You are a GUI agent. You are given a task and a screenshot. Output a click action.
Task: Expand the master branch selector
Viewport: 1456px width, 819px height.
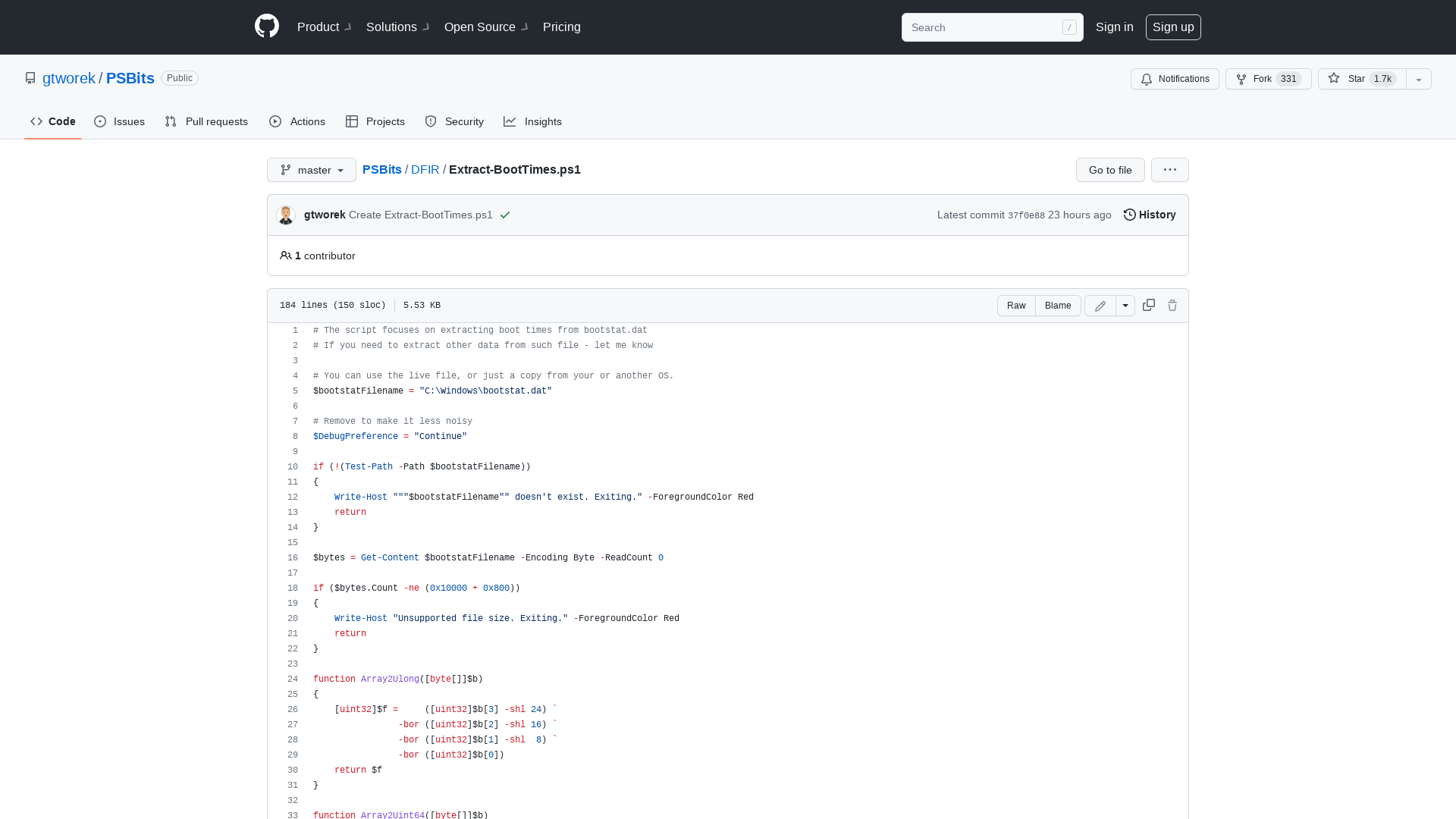(311, 170)
